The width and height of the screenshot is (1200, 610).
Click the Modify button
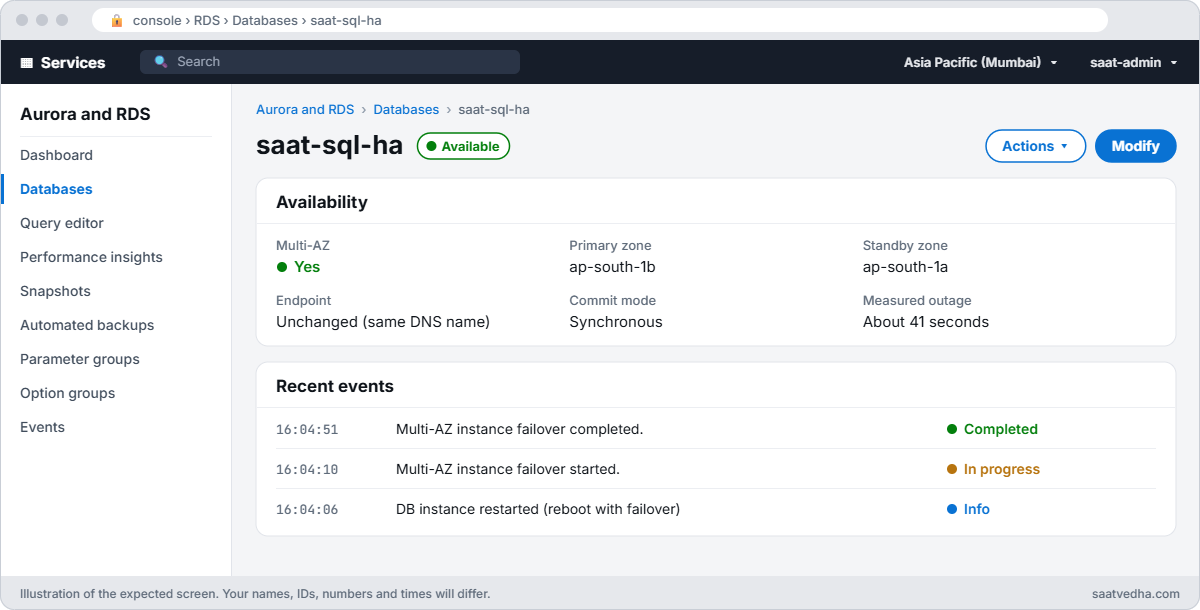tap(1135, 146)
